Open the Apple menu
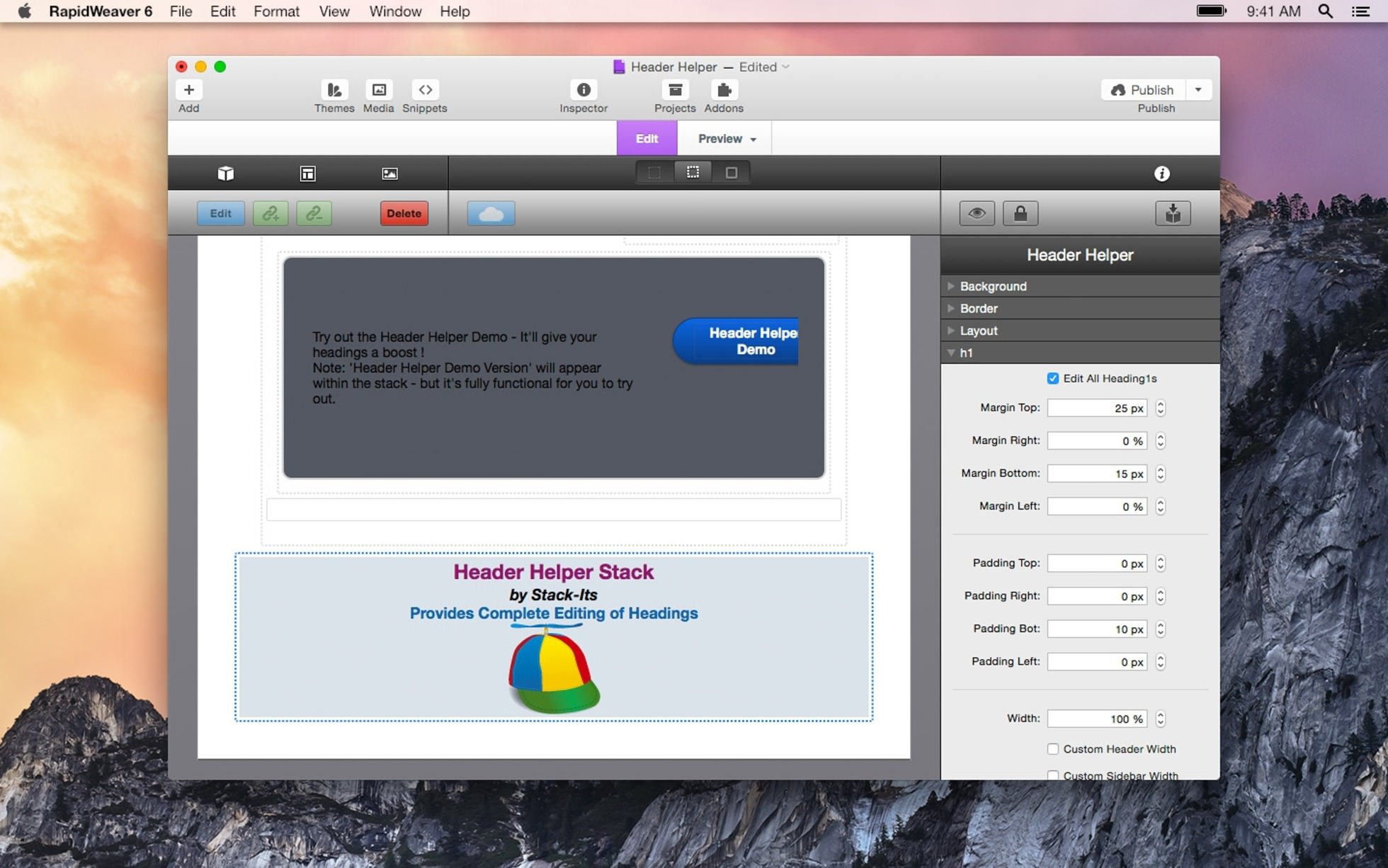1388x868 pixels. [24, 11]
